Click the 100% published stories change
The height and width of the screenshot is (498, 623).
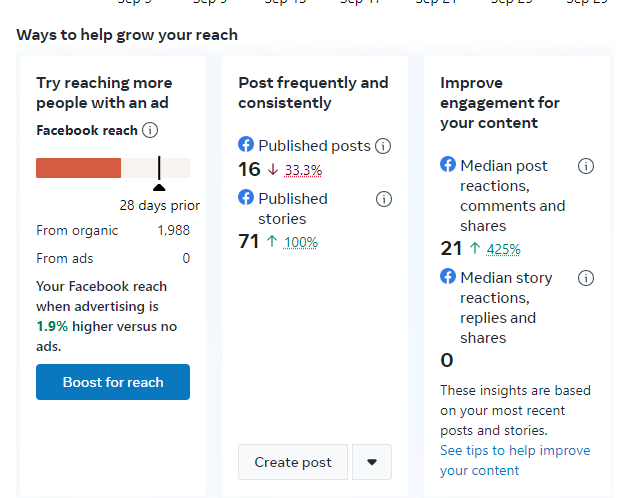coord(300,242)
